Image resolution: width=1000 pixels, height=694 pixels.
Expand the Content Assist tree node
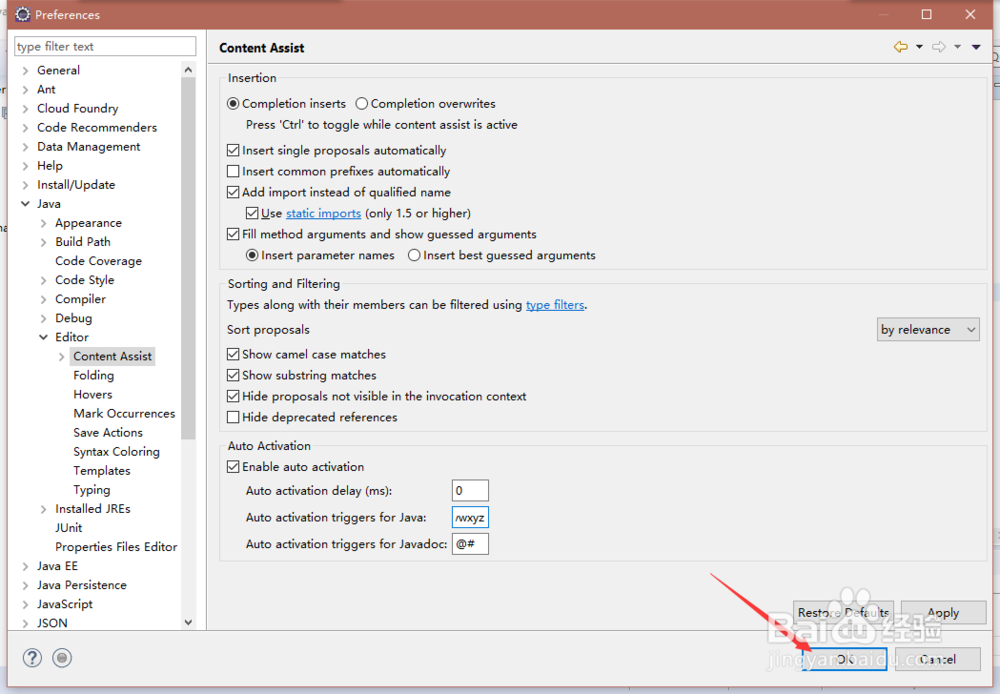point(62,357)
